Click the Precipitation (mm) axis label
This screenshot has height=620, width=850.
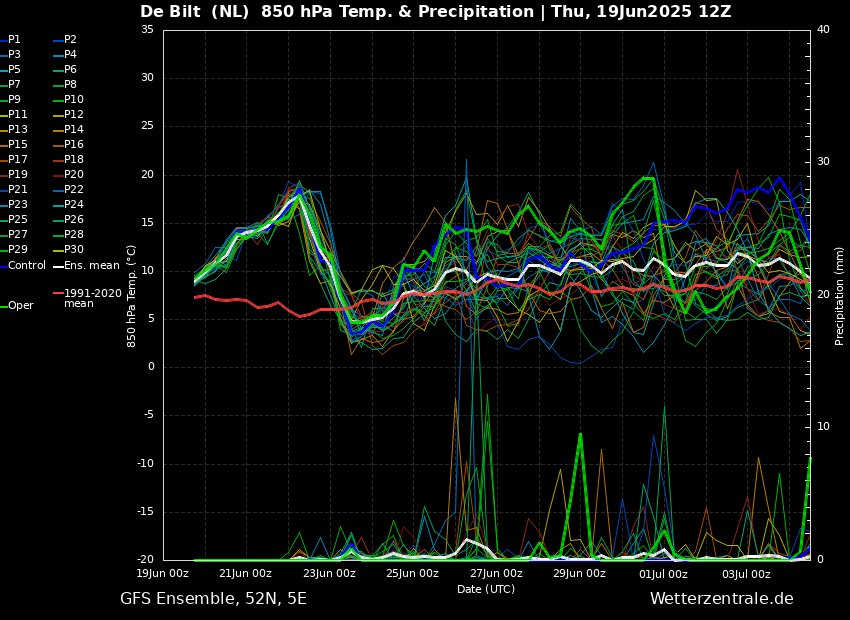tap(839, 296)
